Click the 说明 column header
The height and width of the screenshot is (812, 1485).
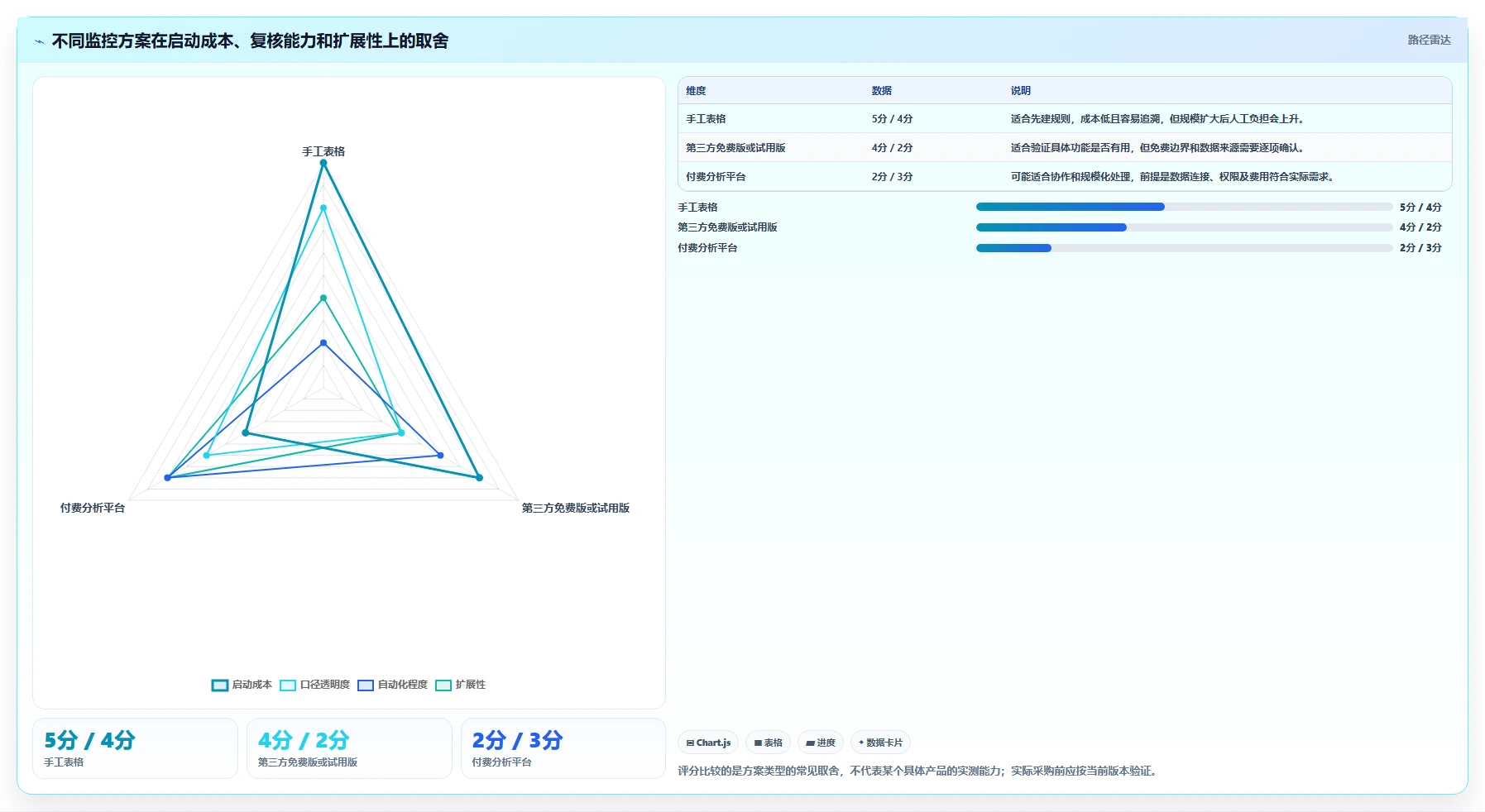tap(1020, 91)
